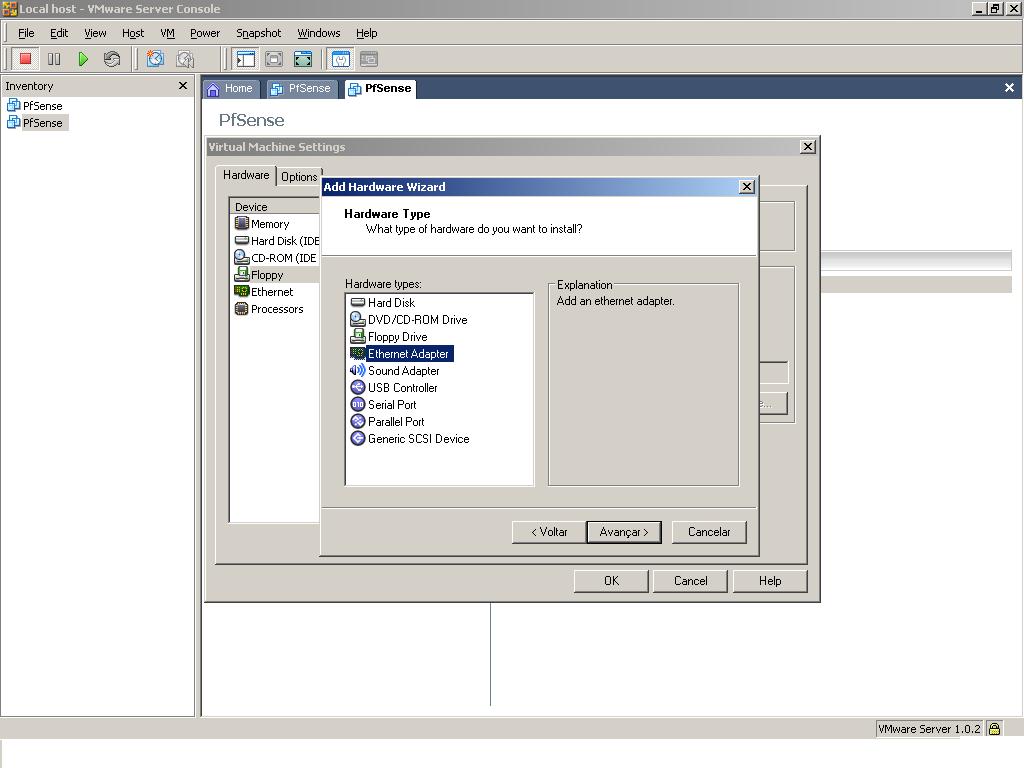Open the Windows menu
Viewport: 1024px width, 768px height.
coord(319,33)
